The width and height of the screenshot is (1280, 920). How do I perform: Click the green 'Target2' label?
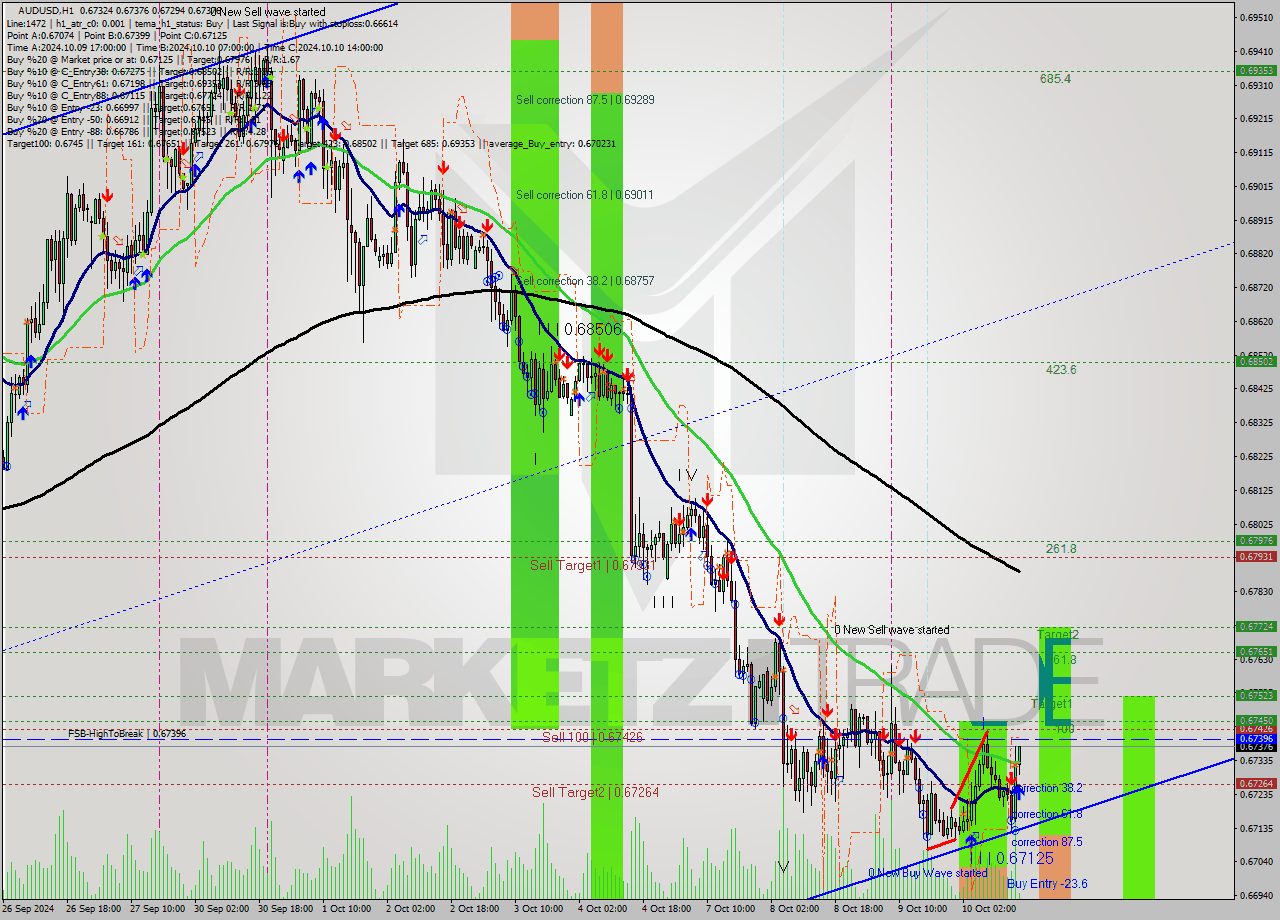coord(1058,635)
